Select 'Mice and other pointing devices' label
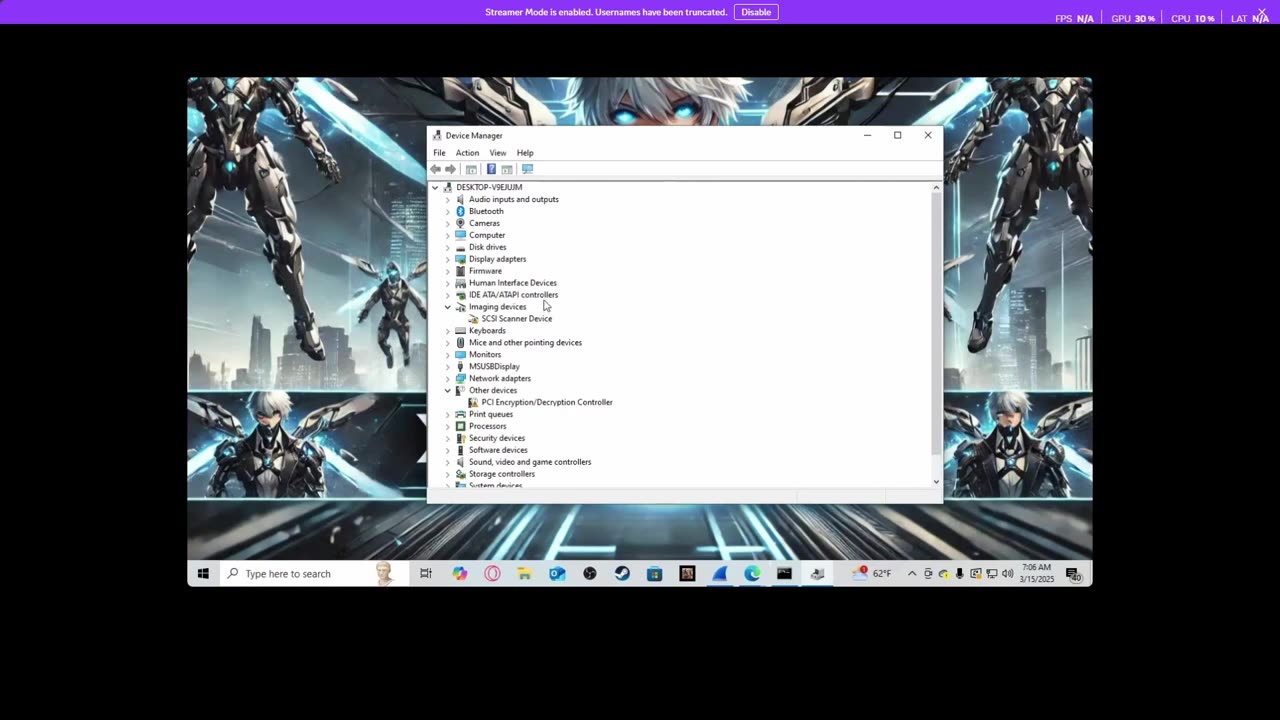This screenshot has width=1280, height=720. 525,343
